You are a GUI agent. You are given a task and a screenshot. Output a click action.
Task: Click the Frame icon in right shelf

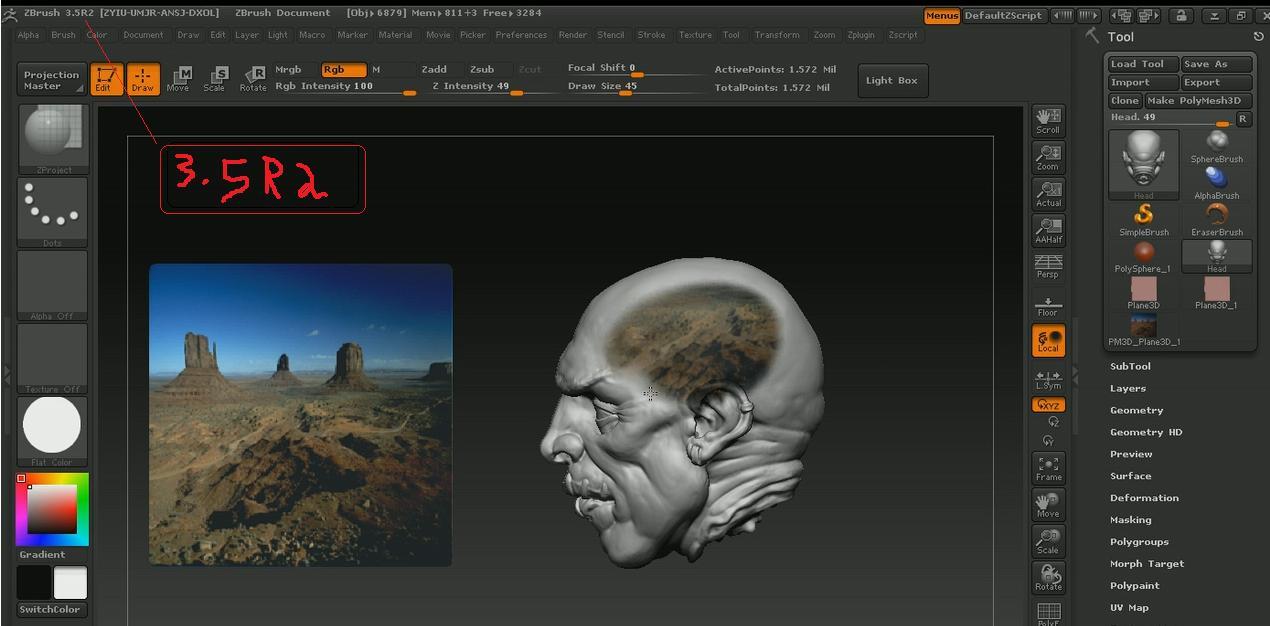click(x=1048, y=468)
